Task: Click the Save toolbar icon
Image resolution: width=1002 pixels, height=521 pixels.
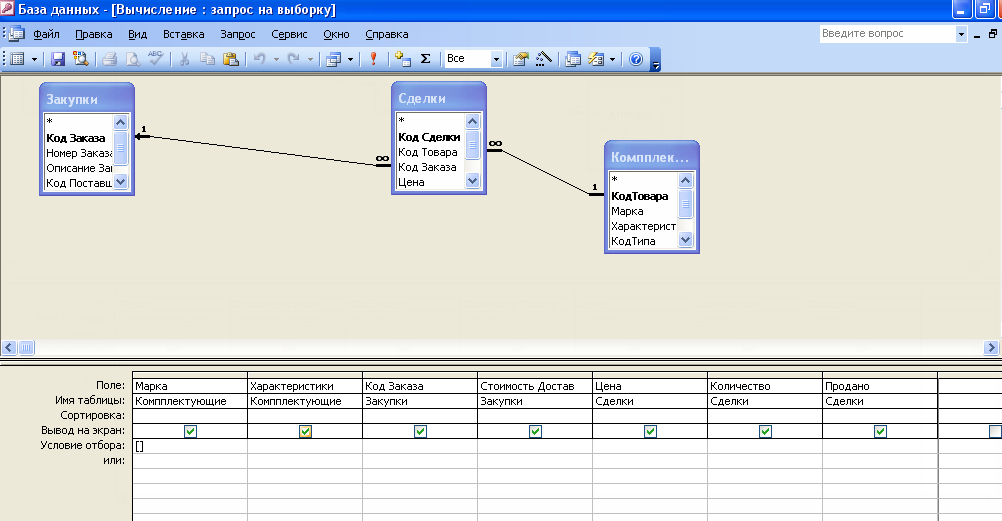Action: point(58,59)
